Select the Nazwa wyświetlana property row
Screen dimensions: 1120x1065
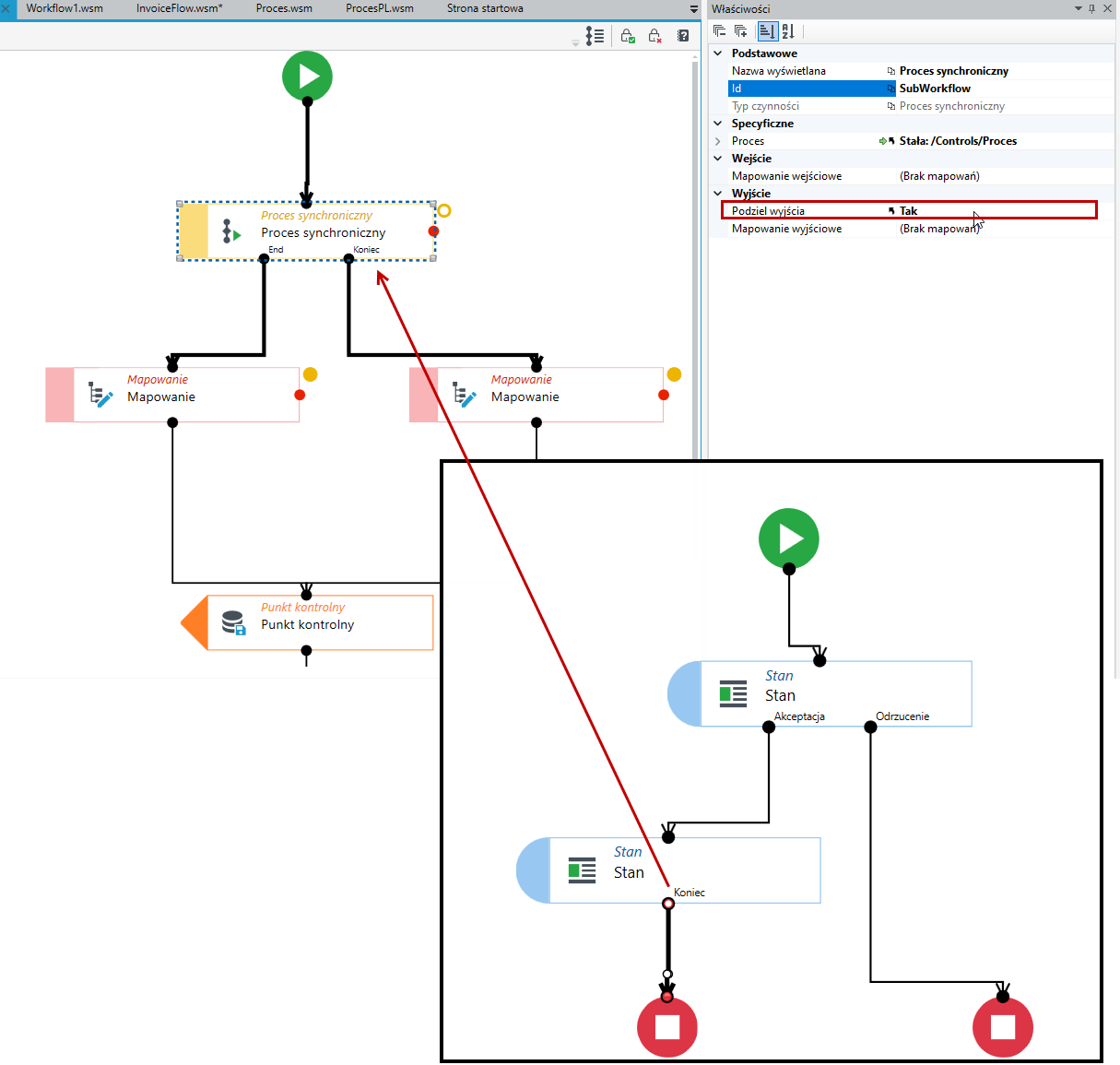coord(920,71)
